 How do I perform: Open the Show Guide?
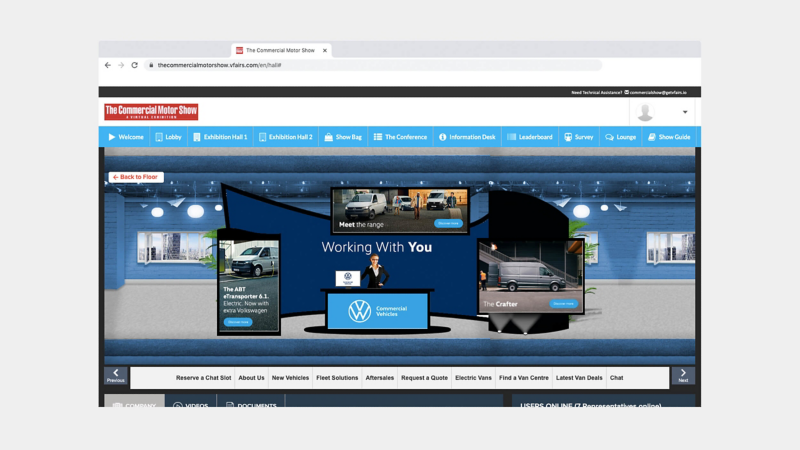[669, 137]
